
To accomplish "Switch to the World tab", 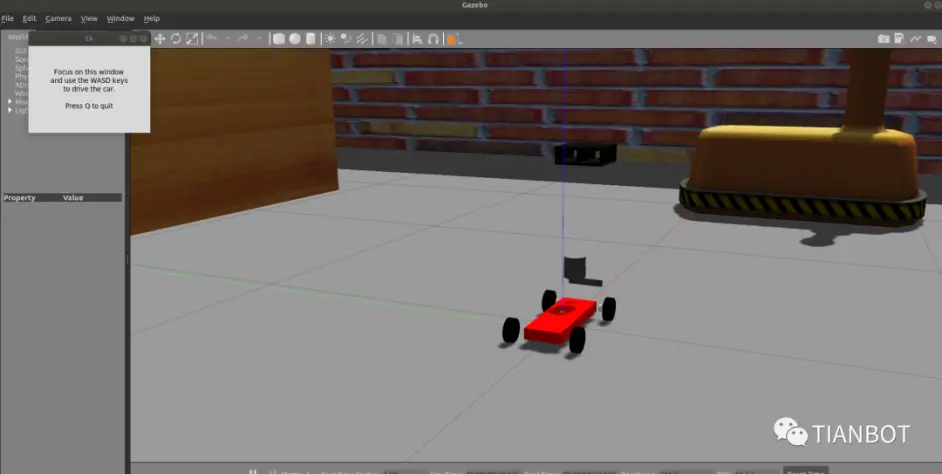I will pos(17,37).
